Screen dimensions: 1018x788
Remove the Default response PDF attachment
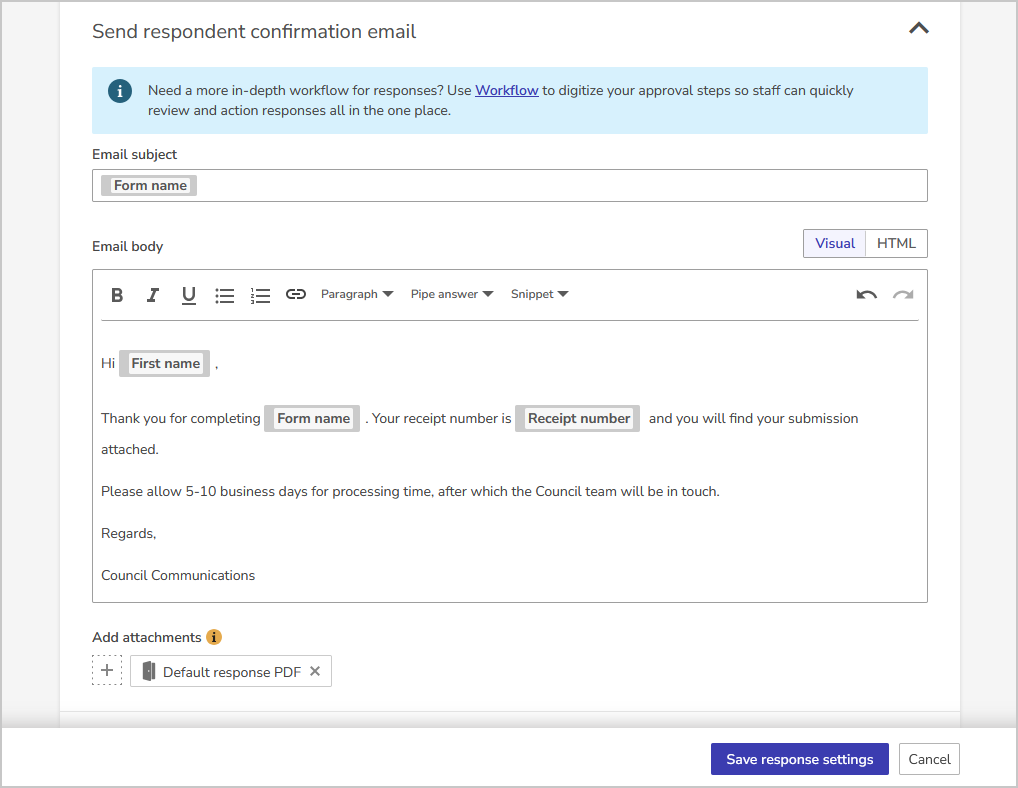point(315,671)
